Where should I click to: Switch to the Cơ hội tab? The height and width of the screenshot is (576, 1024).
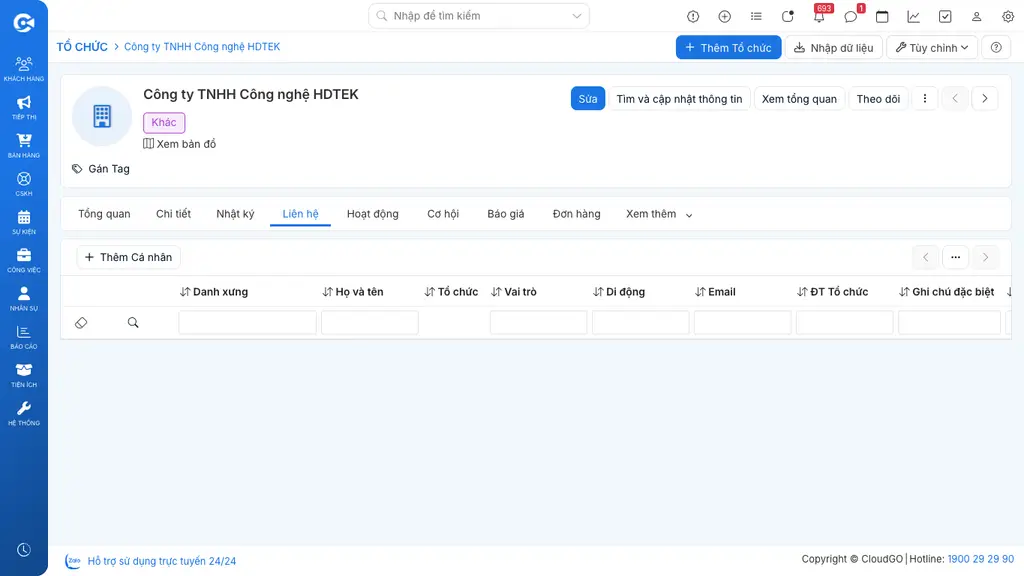(443, 214)
